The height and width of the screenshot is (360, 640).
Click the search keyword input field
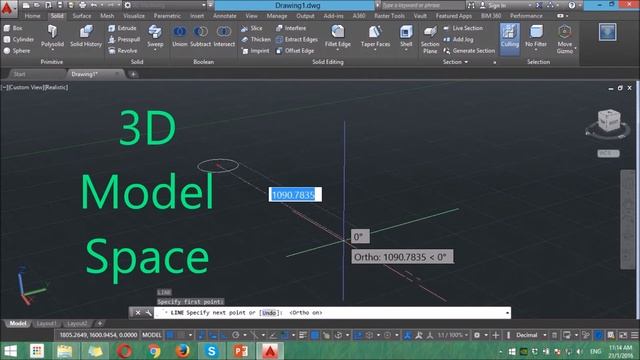(422, 5)
